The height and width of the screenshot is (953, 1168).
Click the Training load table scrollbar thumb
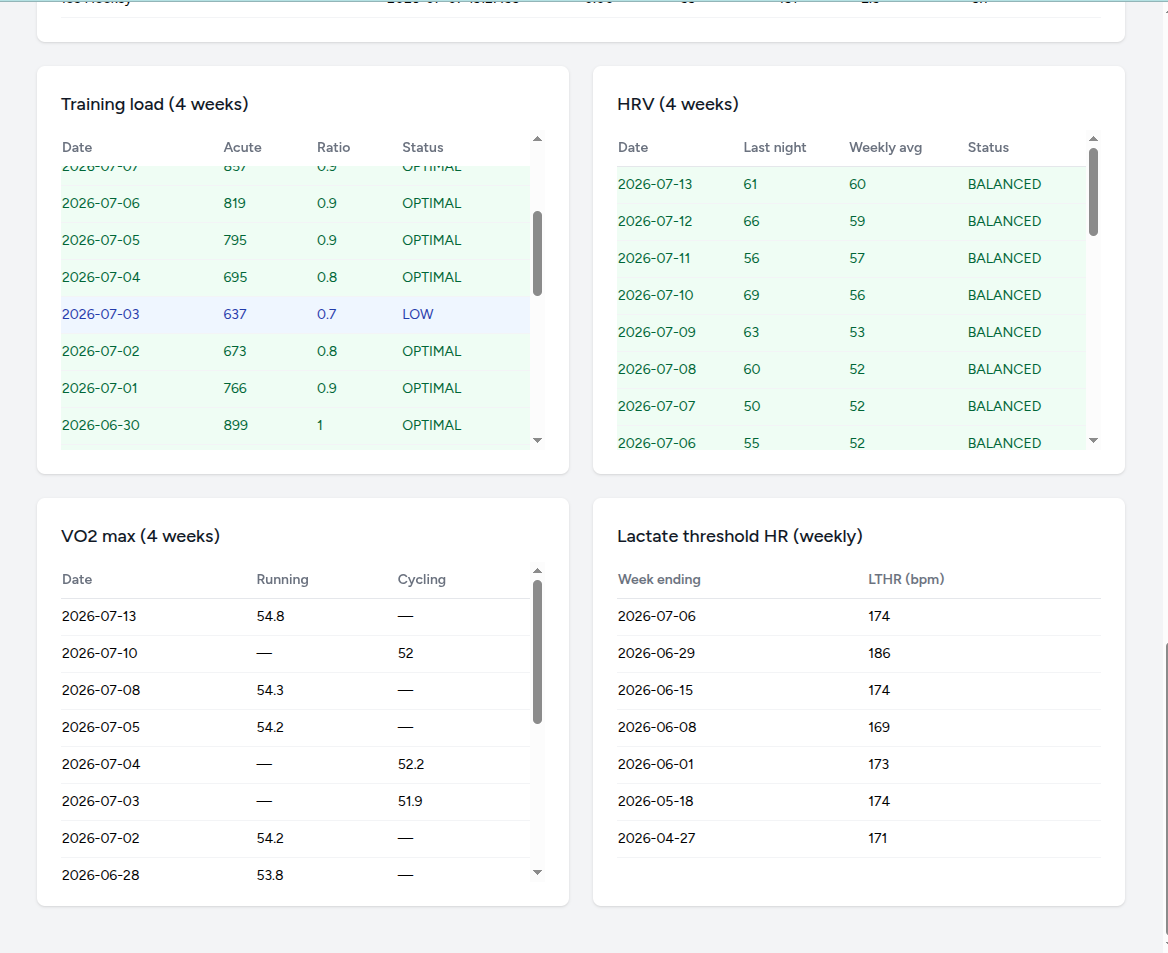click(537, 253)
